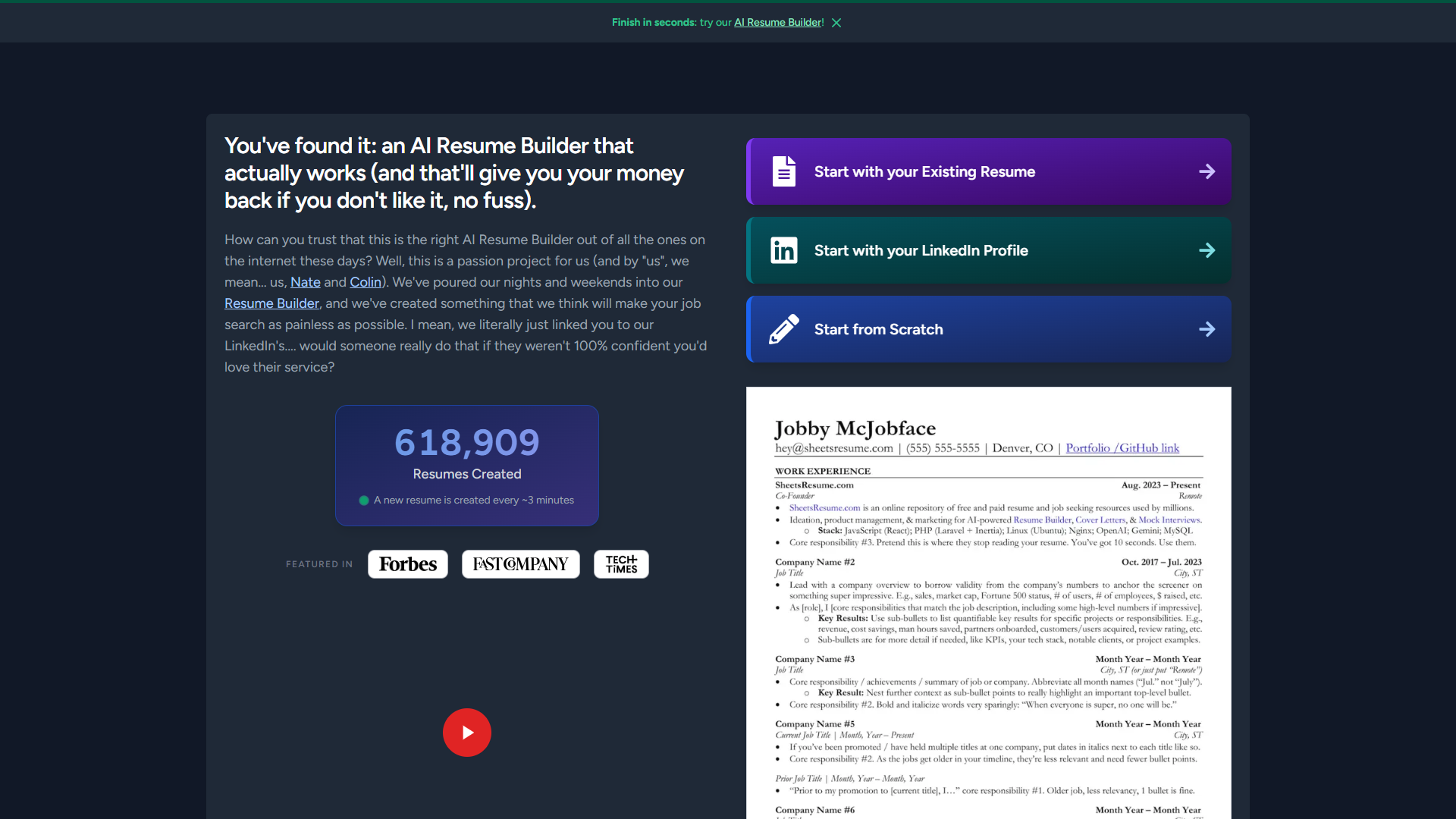Click the WORK EXPERIENCE heading in resume
Viewport: 1456px width, 819px height.
[x=823, y=471]
